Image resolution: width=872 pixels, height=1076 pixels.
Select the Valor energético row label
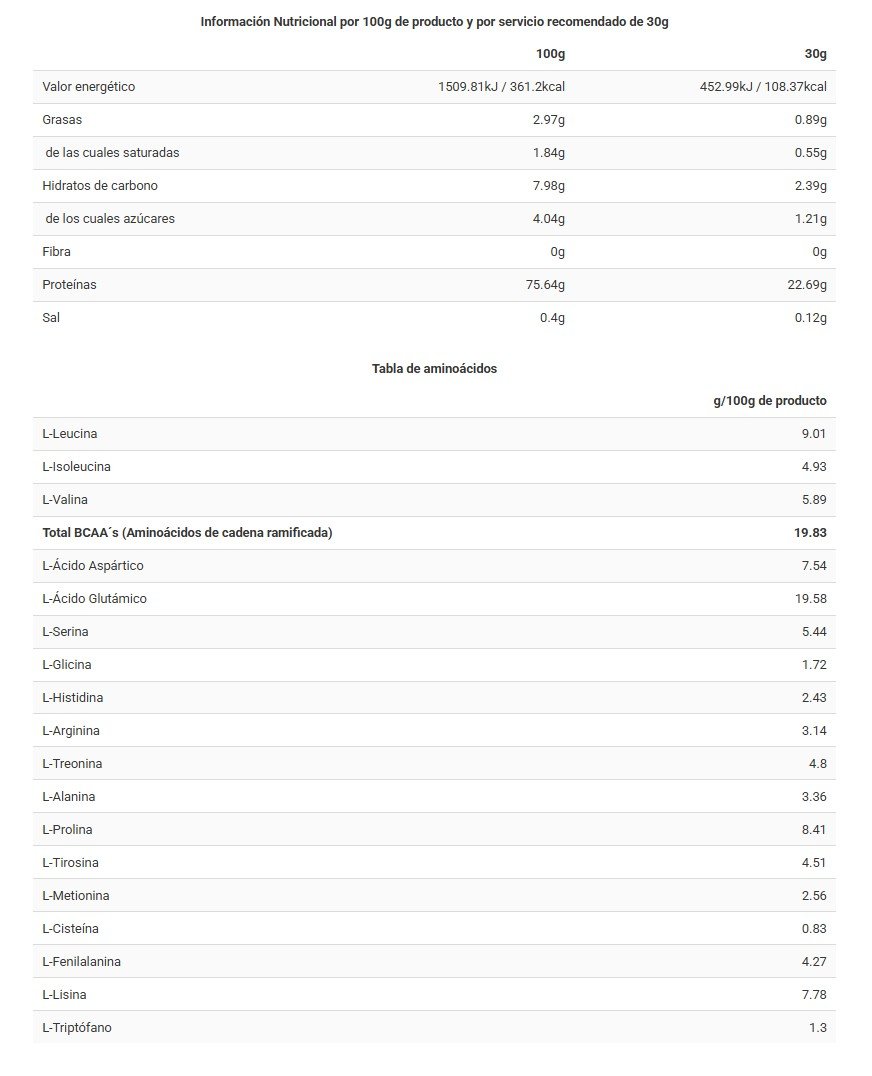pyautogui.click(x=89, y=87)
